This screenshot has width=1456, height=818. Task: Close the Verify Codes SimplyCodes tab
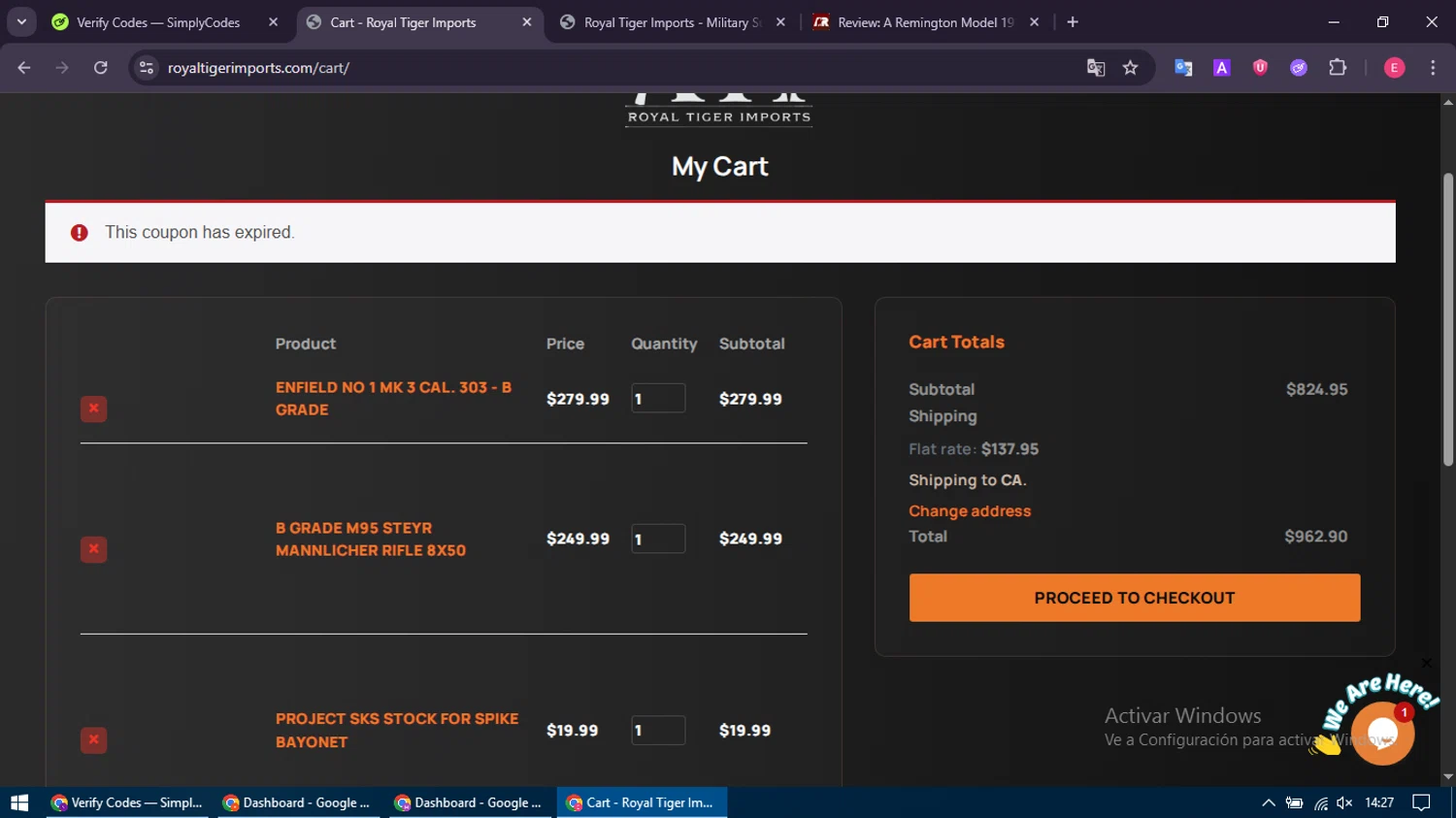273,22
